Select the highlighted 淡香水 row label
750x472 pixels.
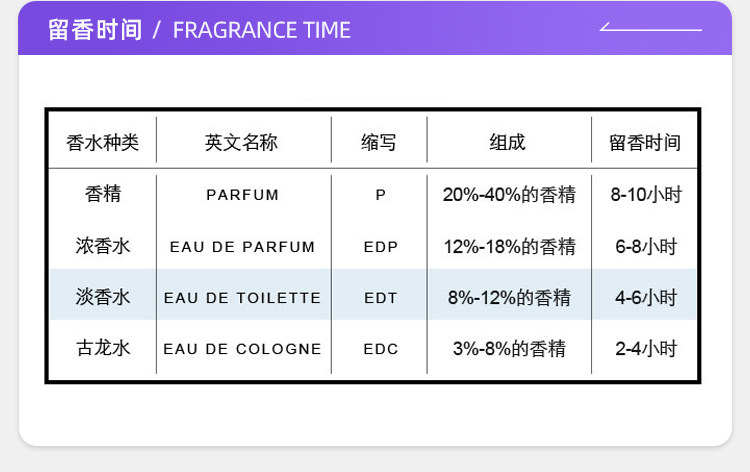coord(102,297)
